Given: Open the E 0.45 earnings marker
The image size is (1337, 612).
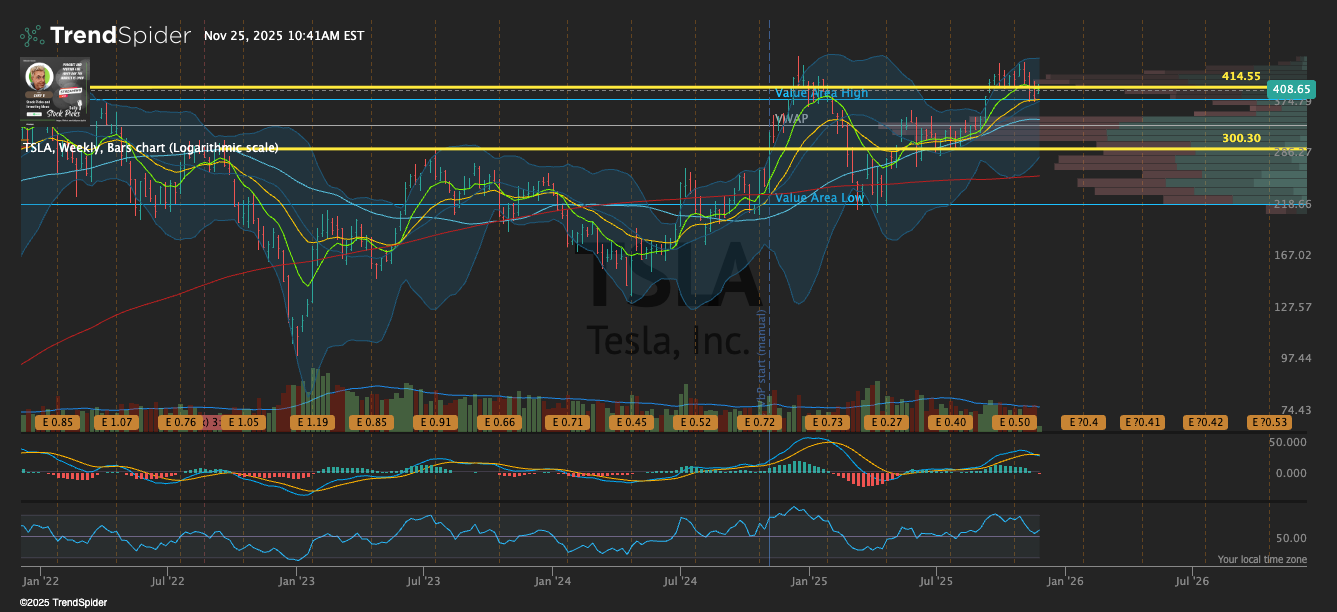Looking at the screenshot, I should click(630, 423).
